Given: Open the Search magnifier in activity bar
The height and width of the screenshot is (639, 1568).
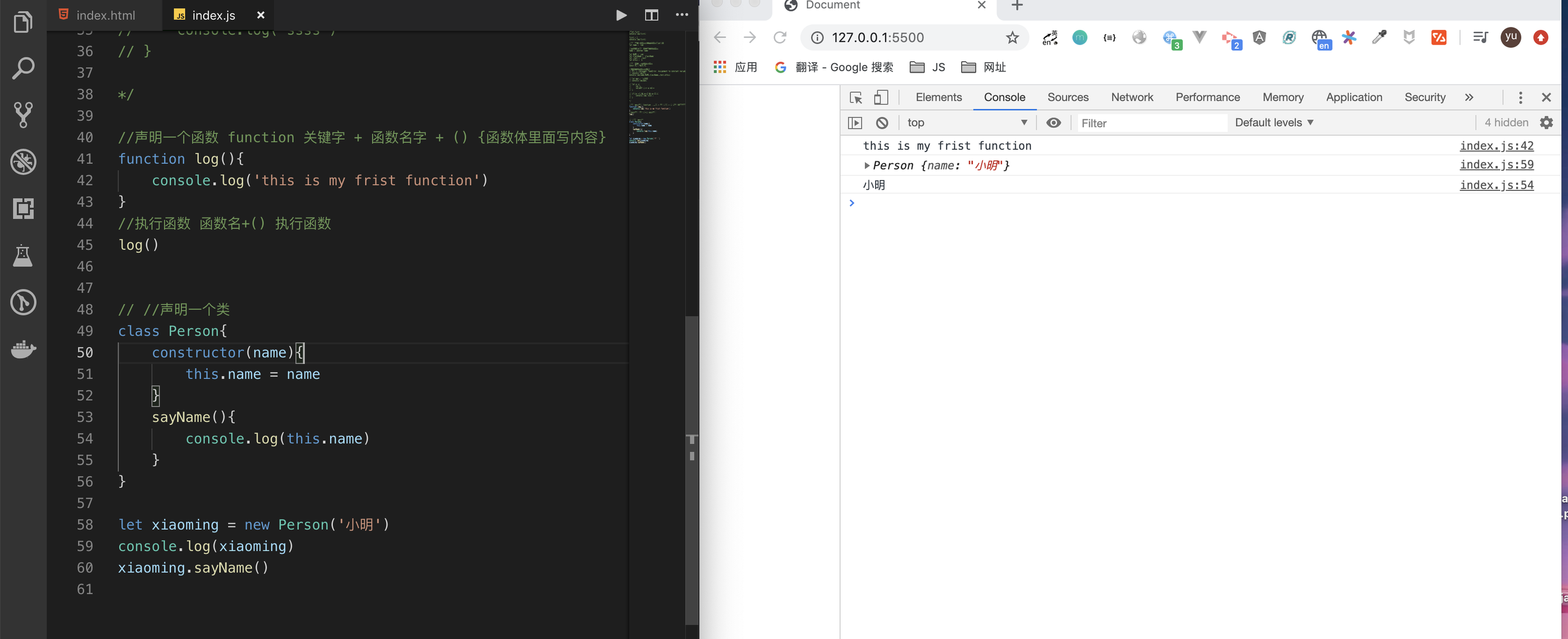Looking at the screenshot, I should tap(23, 68).
